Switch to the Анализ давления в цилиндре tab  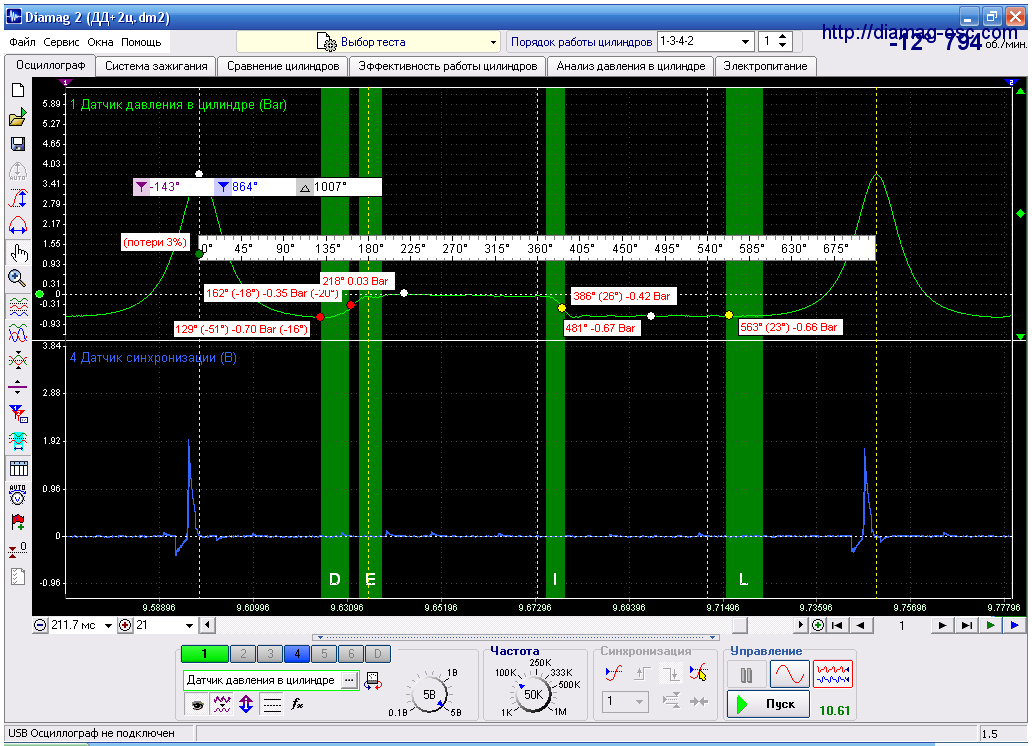pyautogui.click(x=631, y=66)
